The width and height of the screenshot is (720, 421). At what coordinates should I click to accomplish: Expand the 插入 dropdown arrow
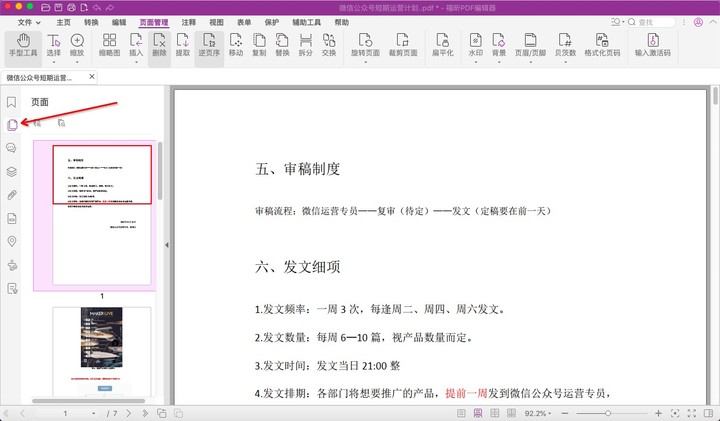tap(136, 62)
